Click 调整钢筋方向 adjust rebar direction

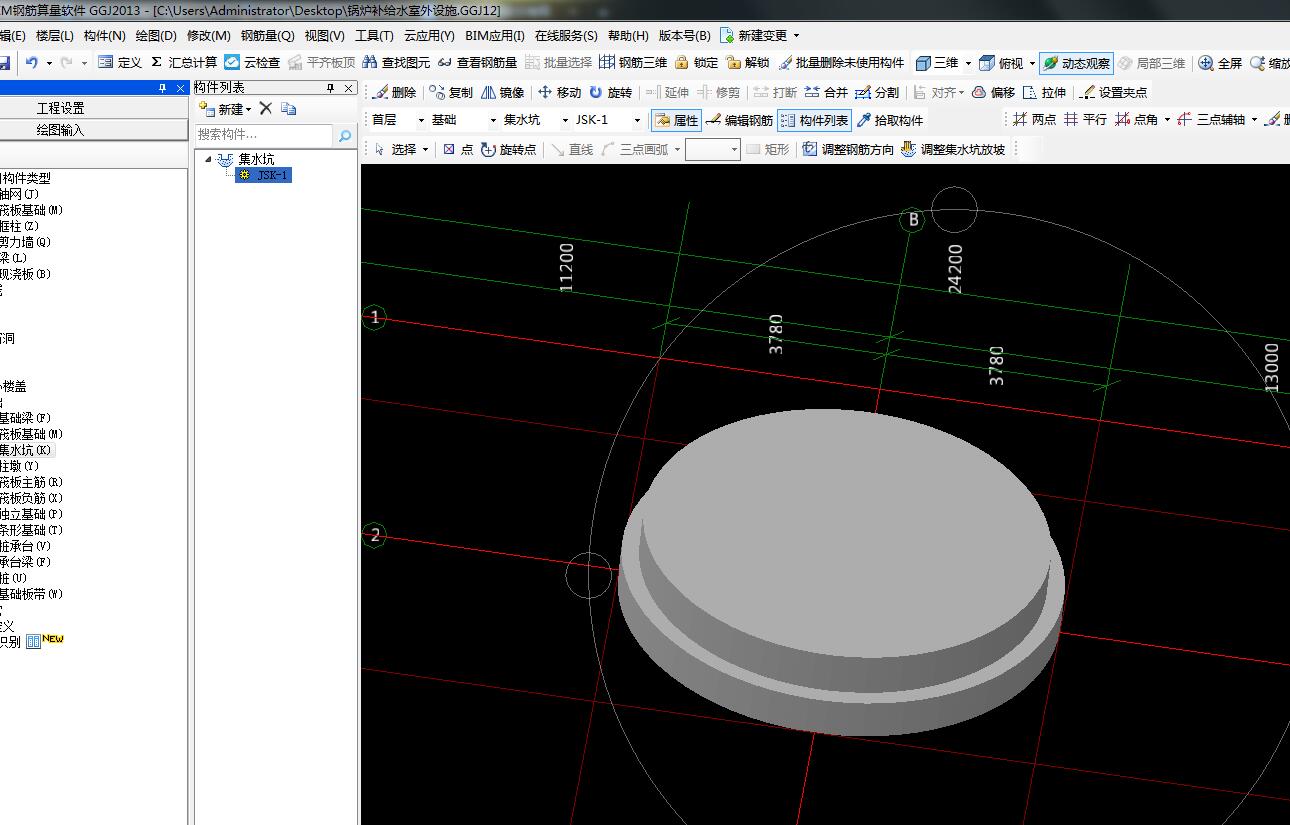point(848,149)
